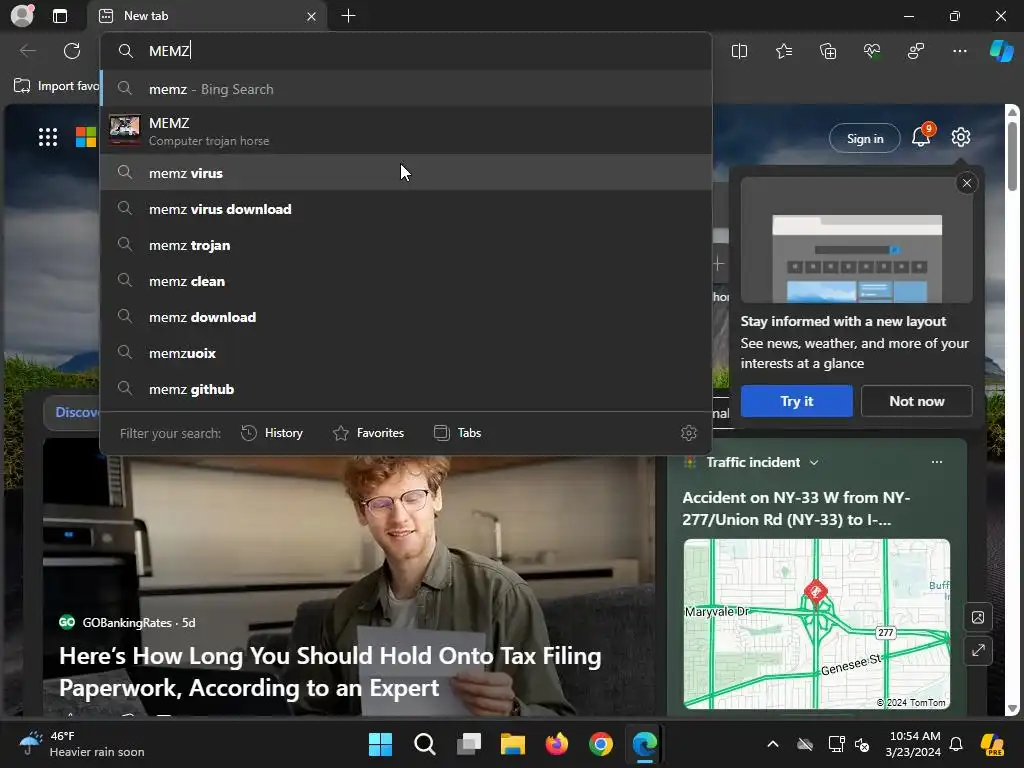
Task: Click the profile sharing icon in toolbar
Action: (916, 51)
